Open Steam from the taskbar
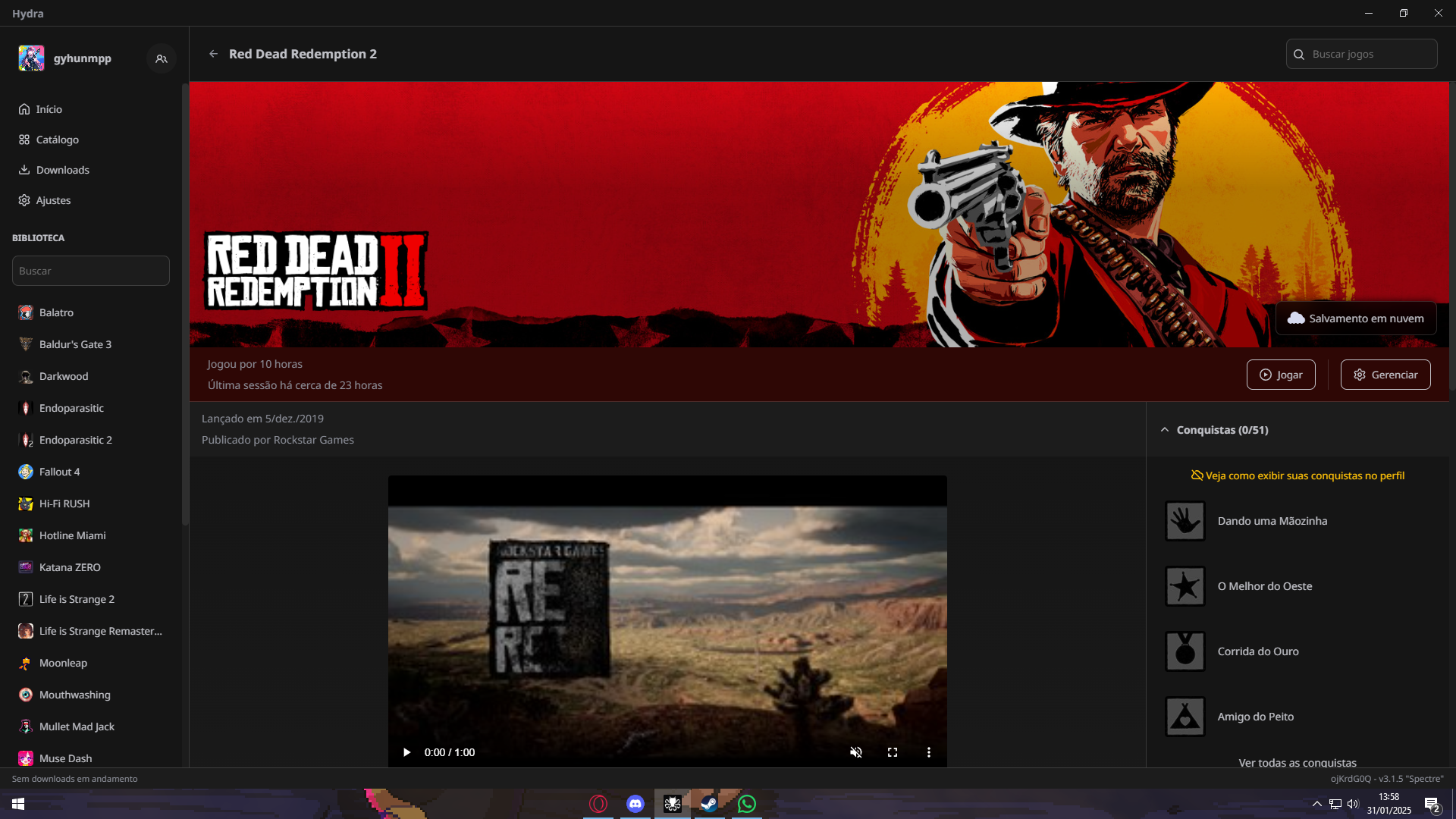Image resolution: width=1456 pixels, height=819 pixels. [709, 803]
